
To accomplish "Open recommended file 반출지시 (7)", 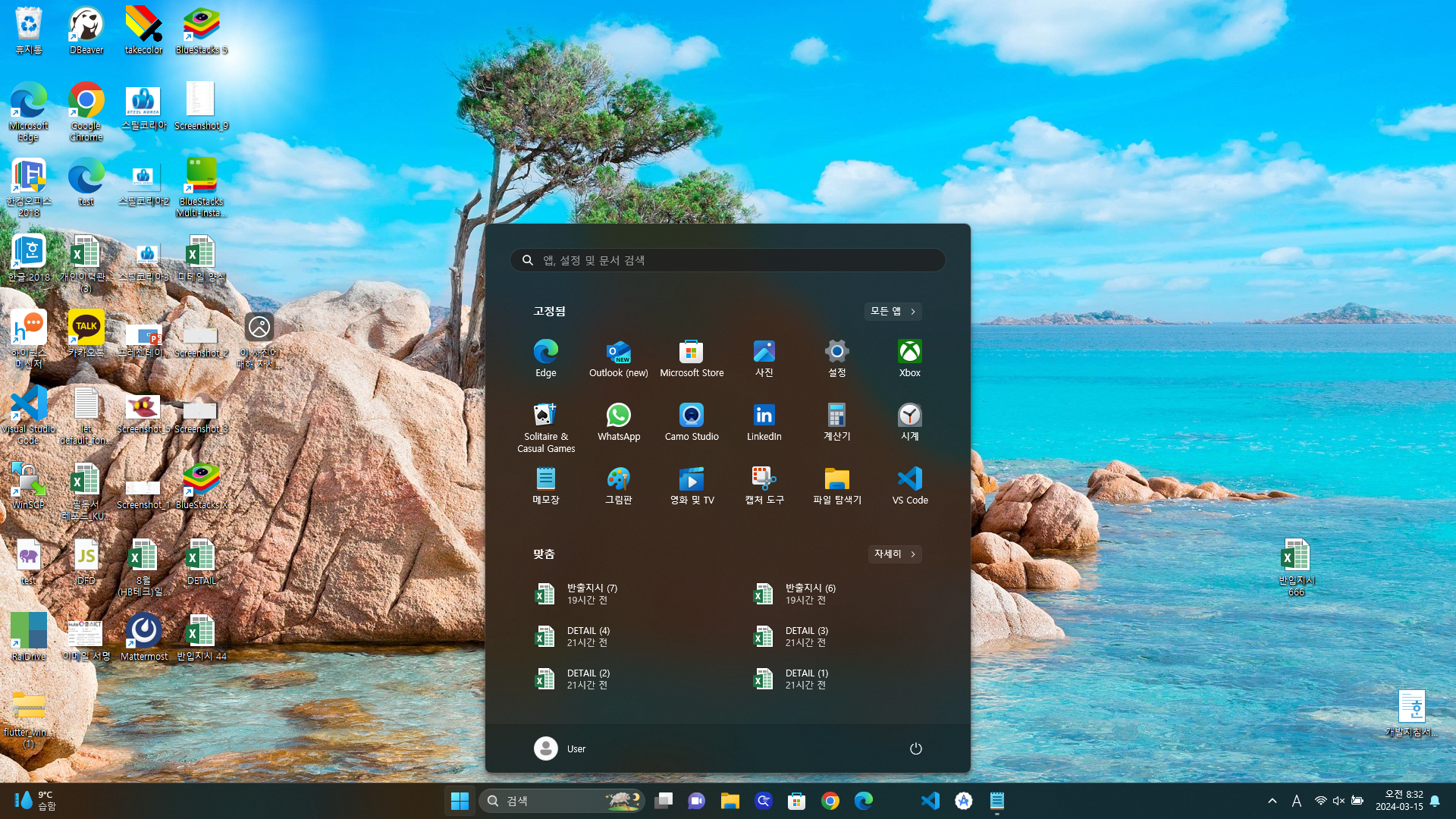I will (631, 594).
